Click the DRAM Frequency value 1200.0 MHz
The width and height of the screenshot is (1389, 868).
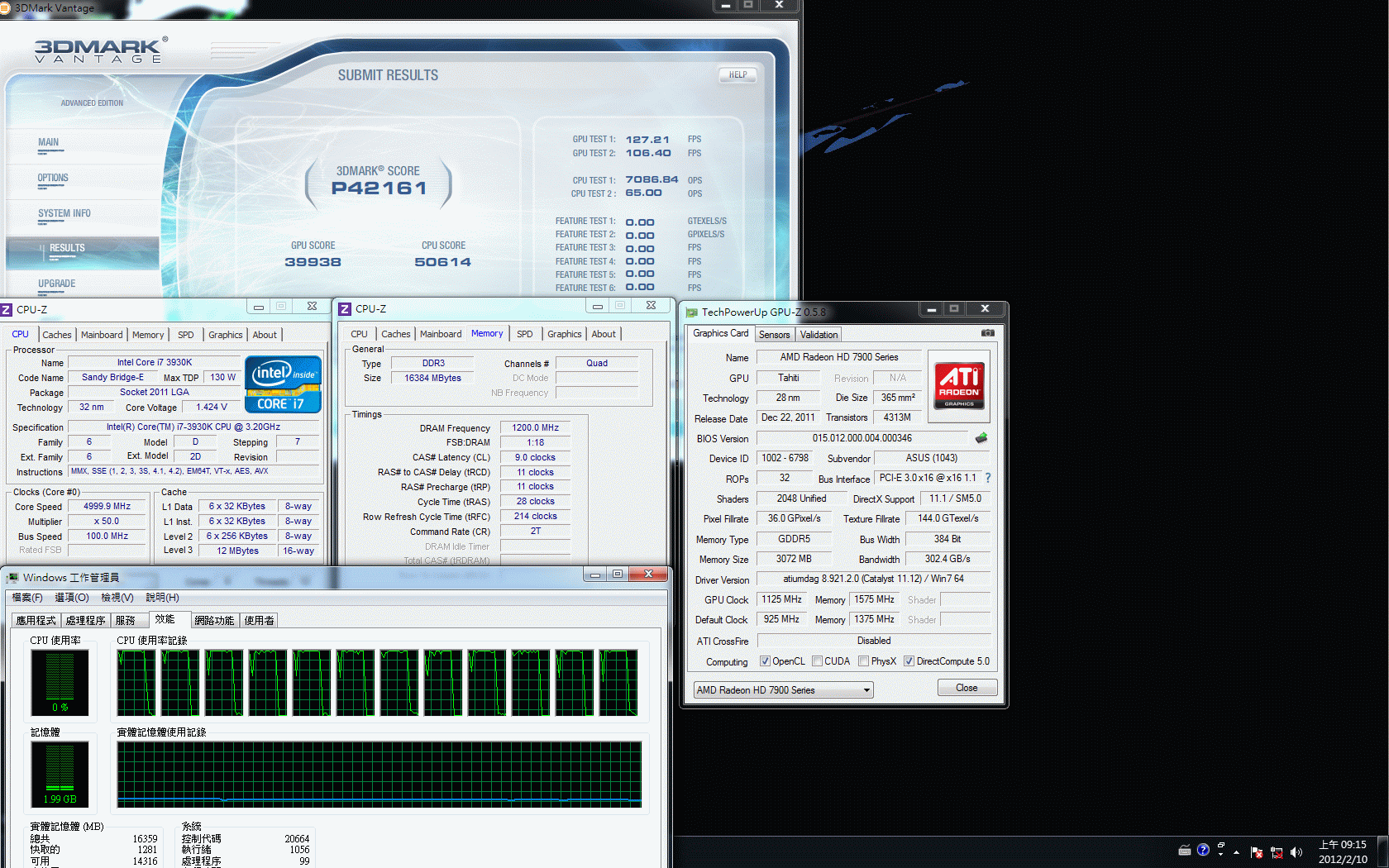[x=535, y=428]
